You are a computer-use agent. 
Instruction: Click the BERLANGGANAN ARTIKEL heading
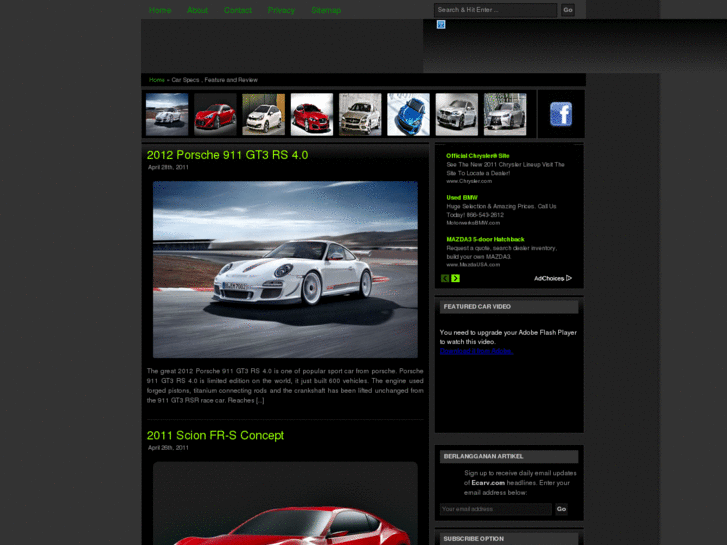(x=483, y=456)
